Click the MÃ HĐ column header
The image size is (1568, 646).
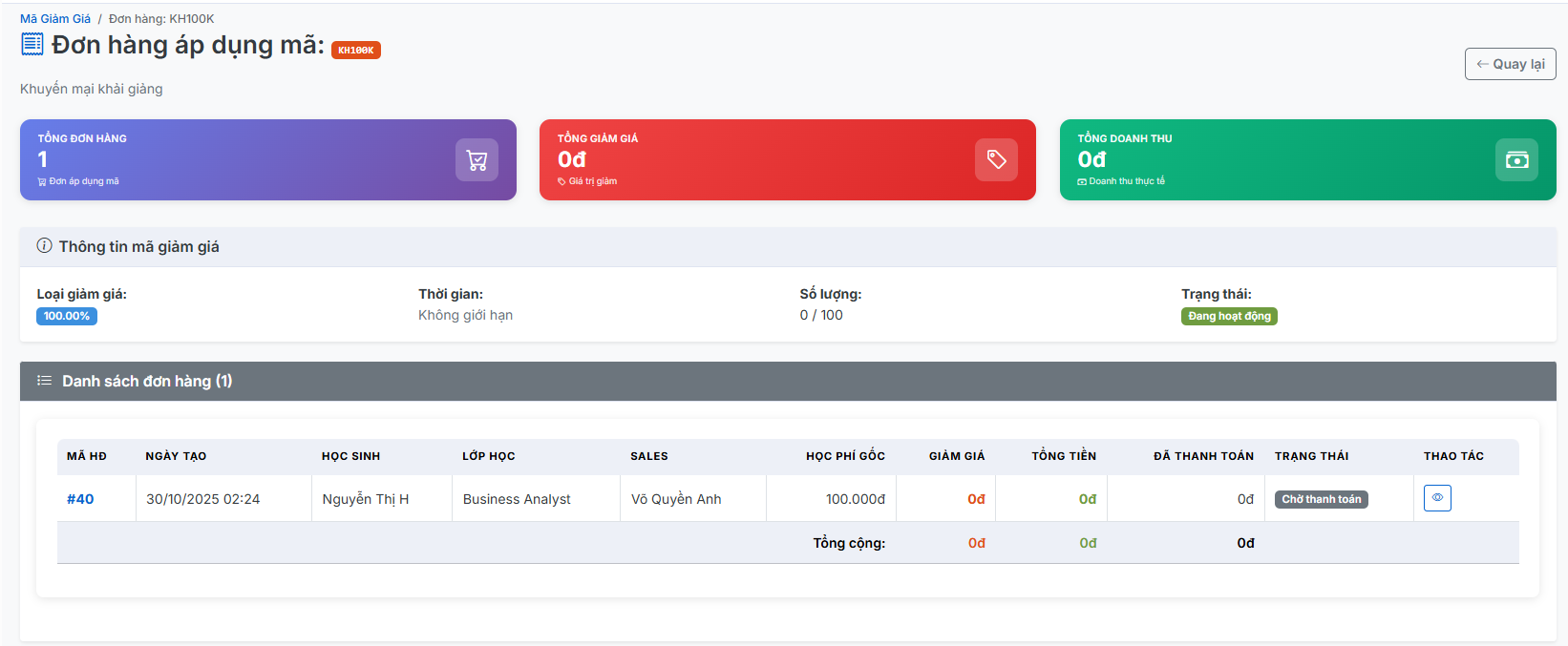click(x=87, y=456)
